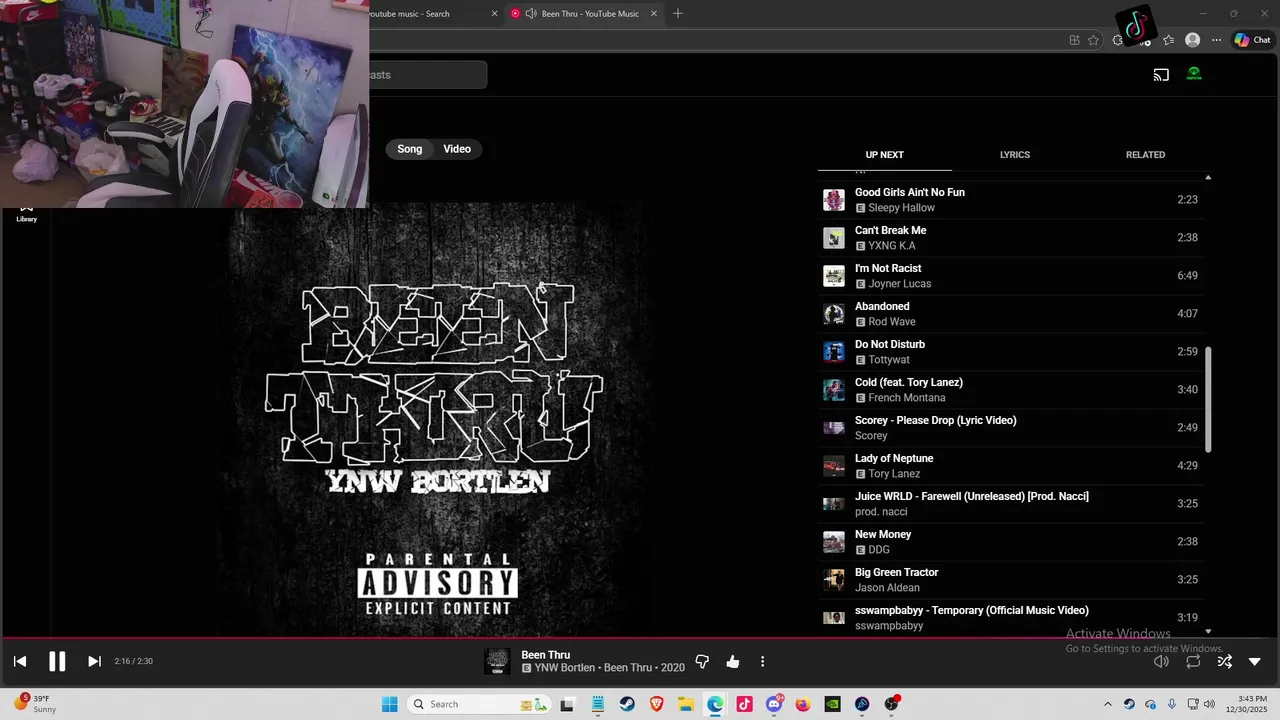1280x720 pixels.
Task: Open YNW Bortlen artist link in player bar
Action: click(x=564, y=668)
